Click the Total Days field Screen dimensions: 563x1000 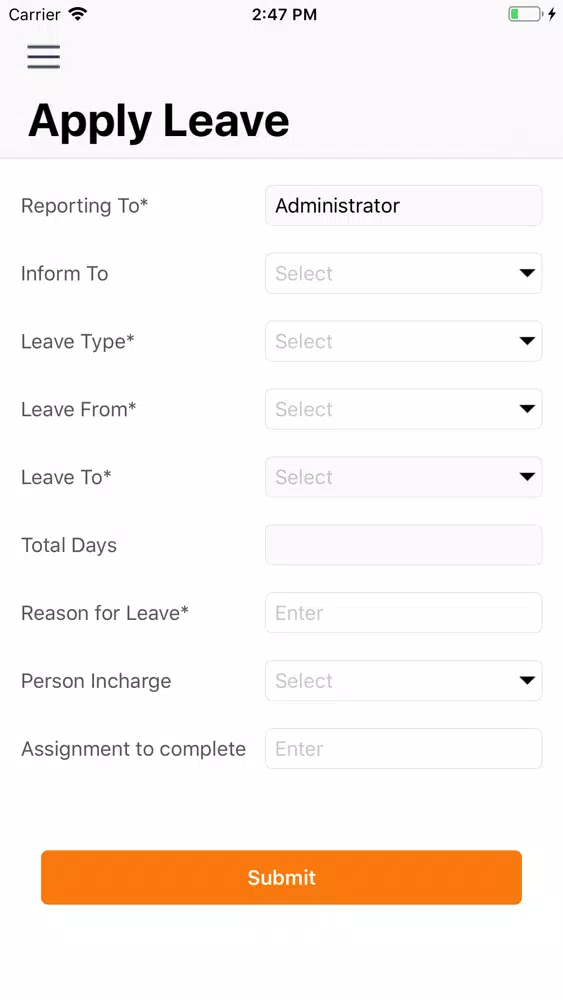[x=404, y=545]
